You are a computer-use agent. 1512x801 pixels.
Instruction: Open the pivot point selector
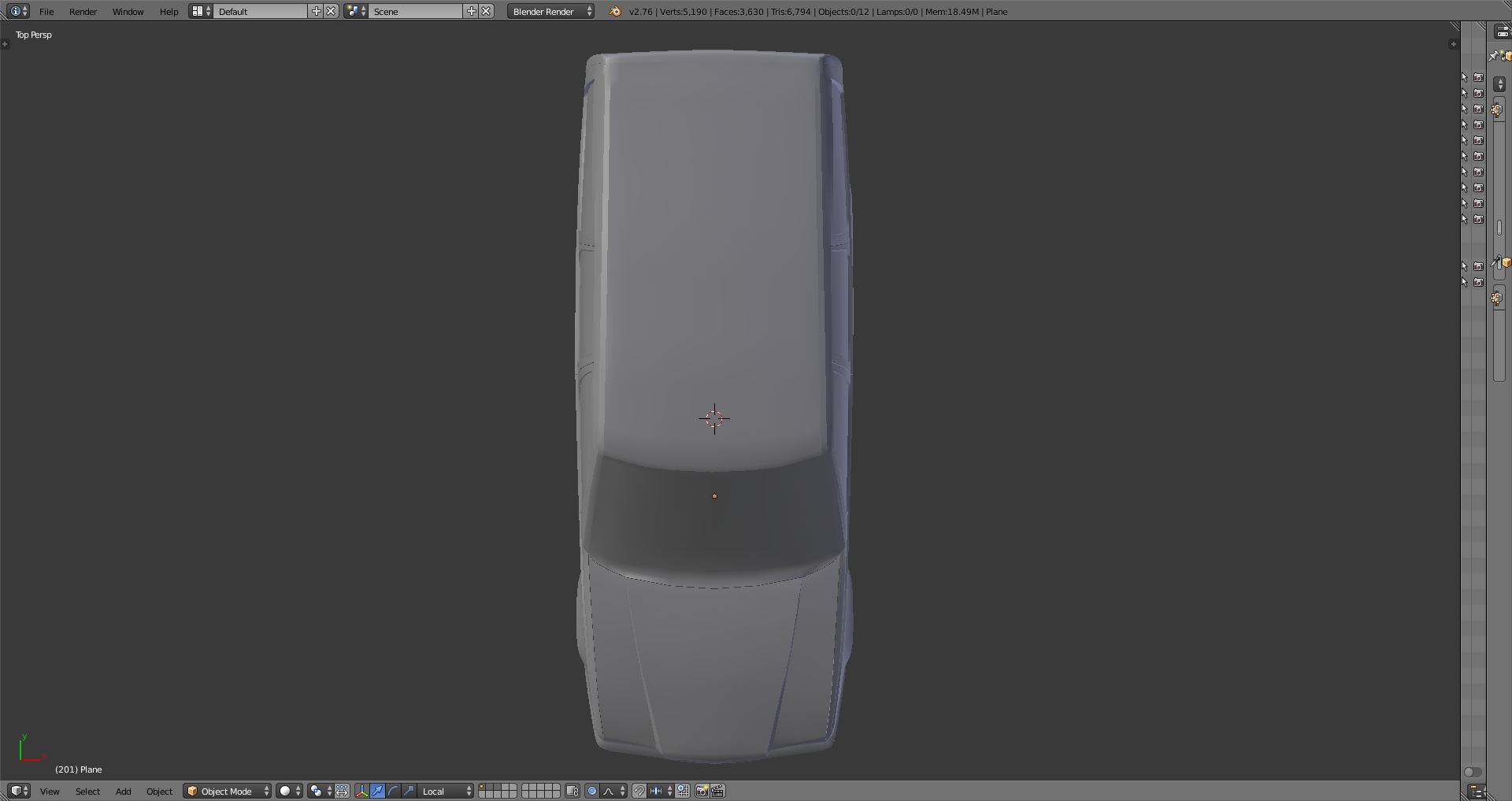point(320,791)
